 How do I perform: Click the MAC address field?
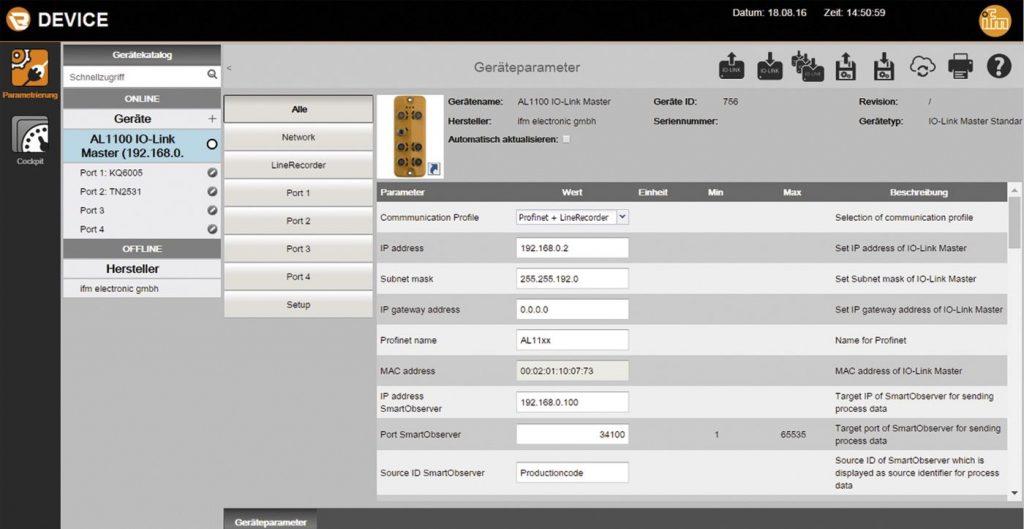[x=572, y=371]
